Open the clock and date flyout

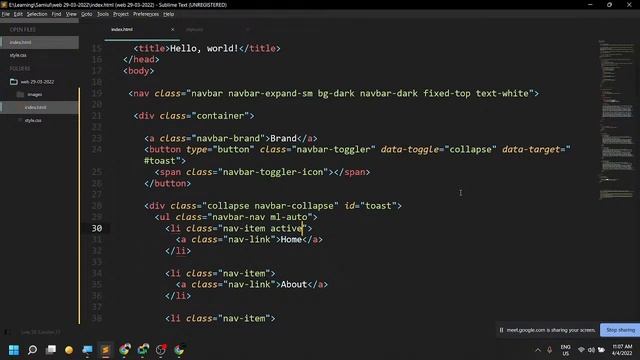(x=622, y=350)
